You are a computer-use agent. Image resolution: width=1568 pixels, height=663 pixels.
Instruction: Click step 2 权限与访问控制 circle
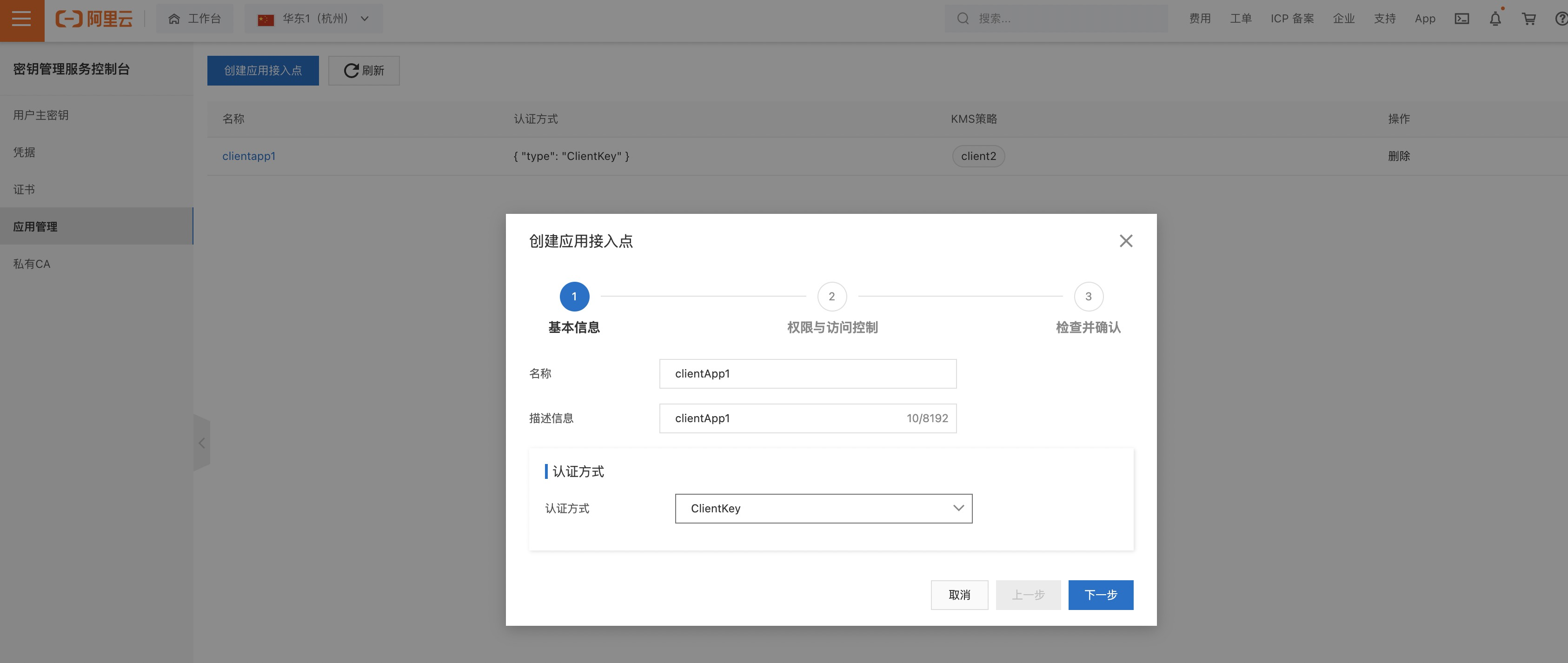point(831,297)
